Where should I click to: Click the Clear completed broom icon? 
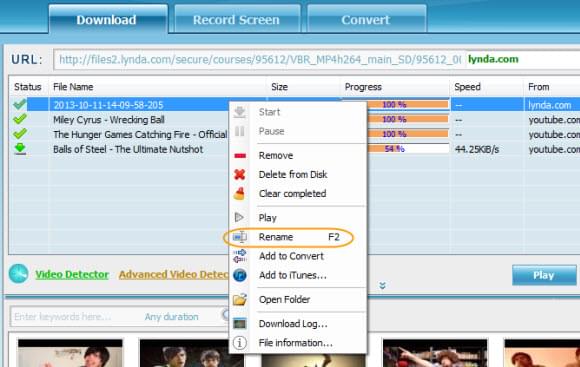click(x=239, y=193)
